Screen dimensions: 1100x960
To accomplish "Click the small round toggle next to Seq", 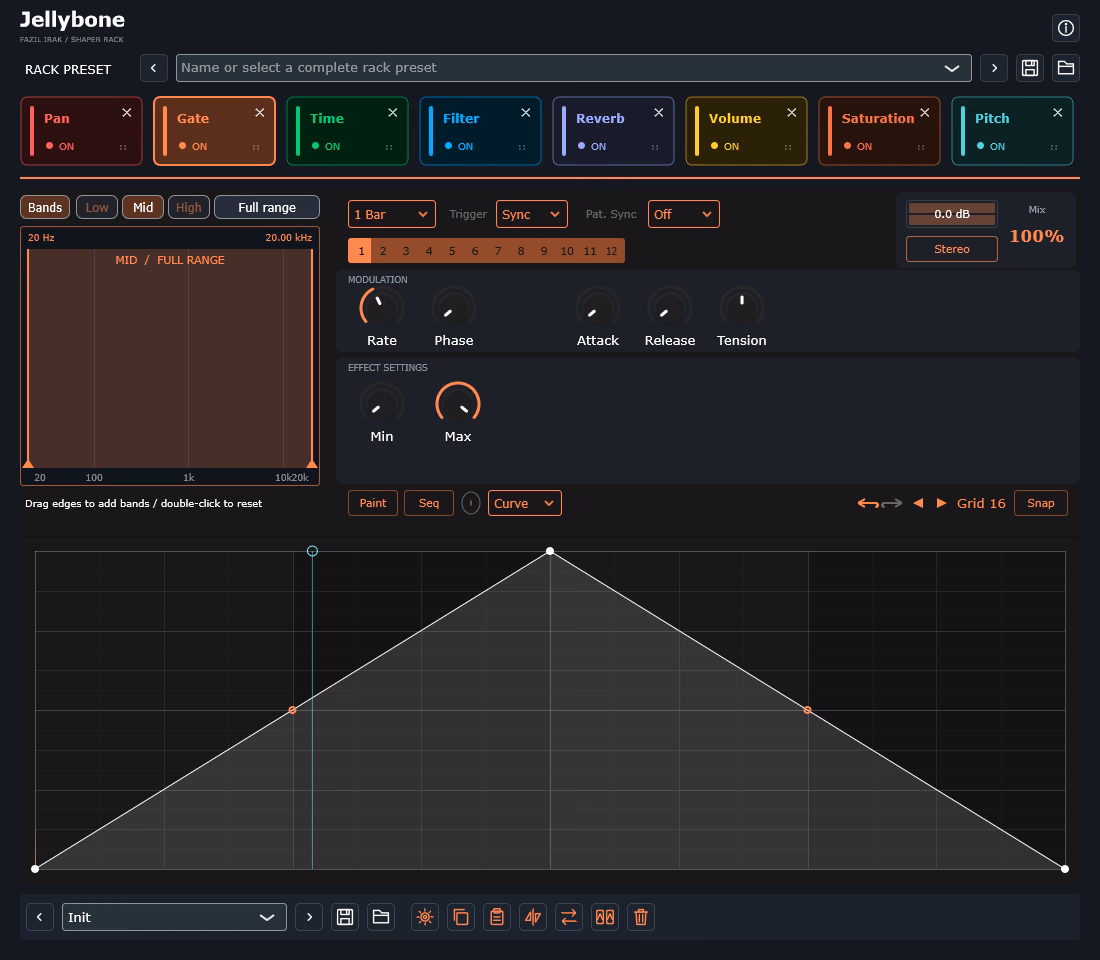I will pos(471,503).
